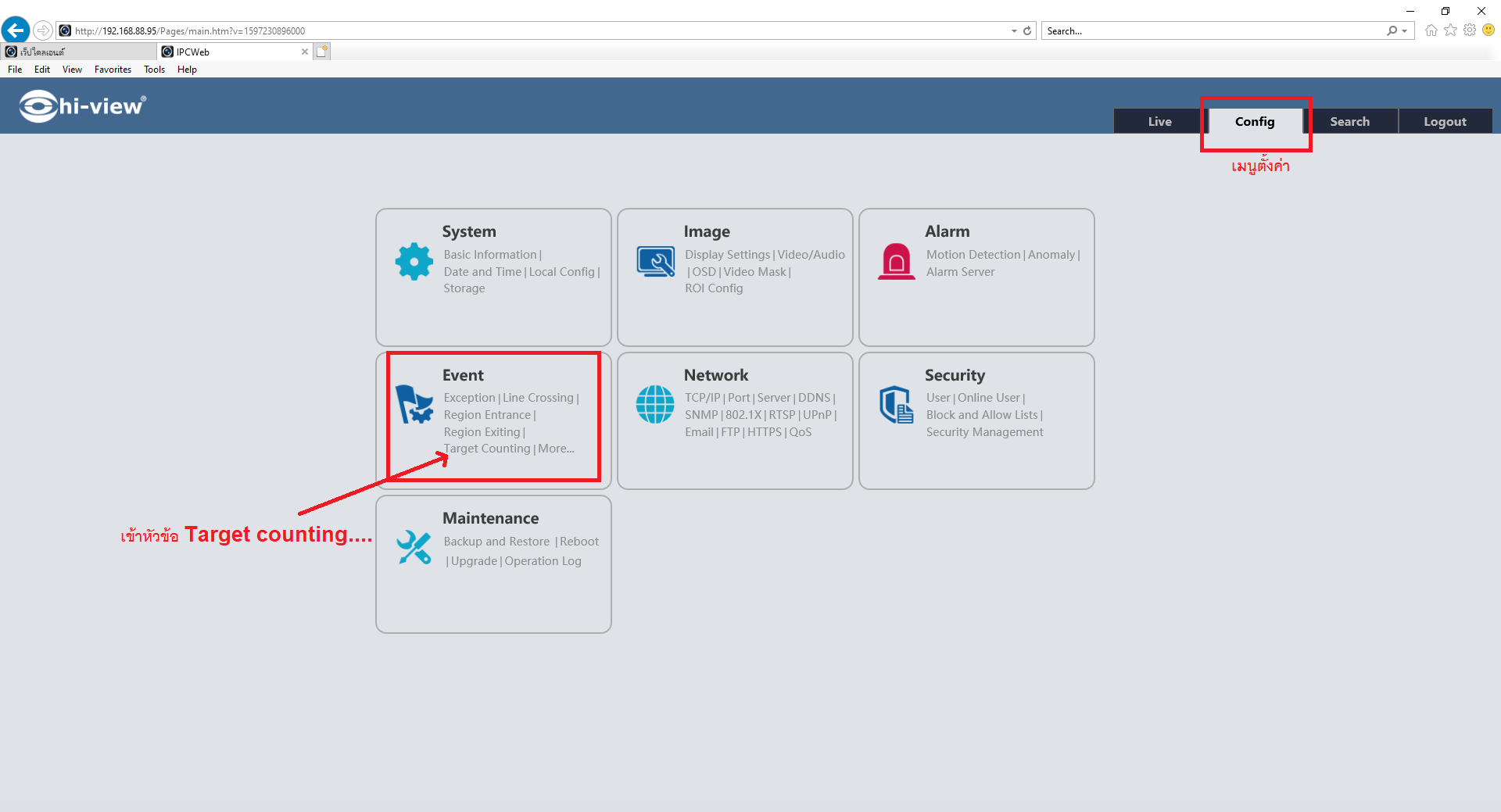Click the Network globe icon
The image size is (1501, 812).
(x=655, y=404)
